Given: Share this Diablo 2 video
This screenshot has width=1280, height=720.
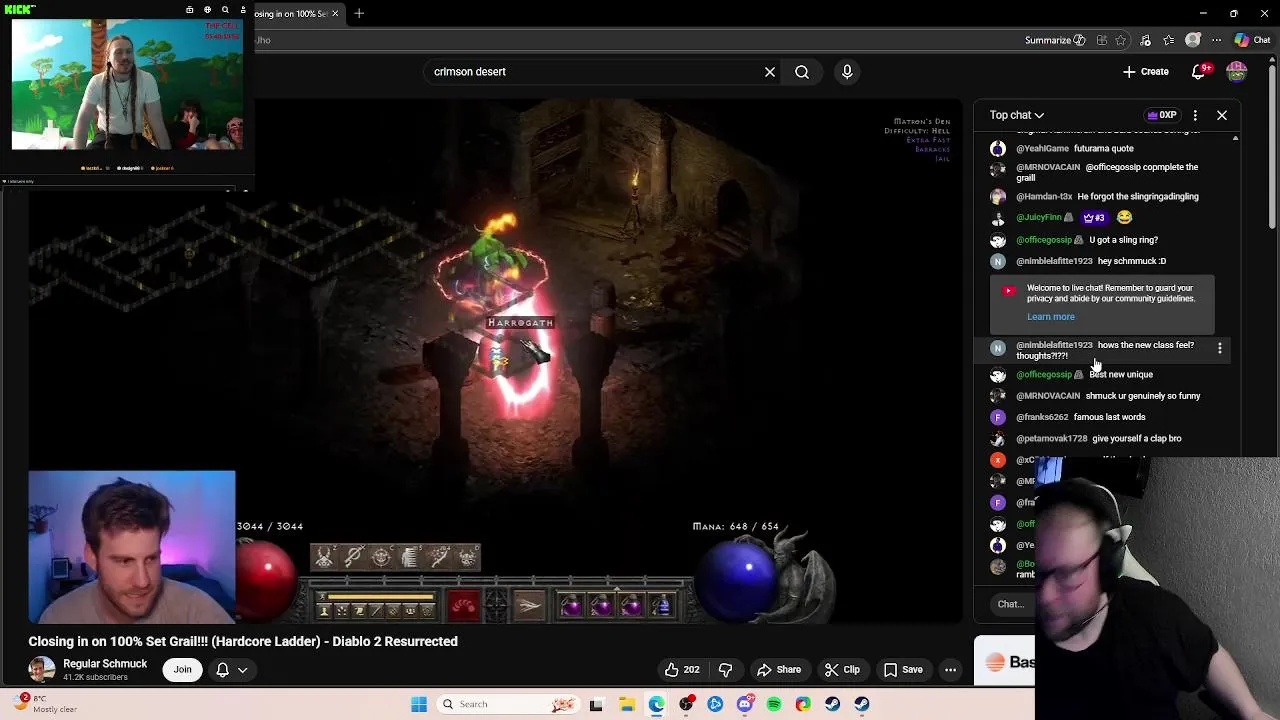Looking at the screenshot, I should click(779, 670).
